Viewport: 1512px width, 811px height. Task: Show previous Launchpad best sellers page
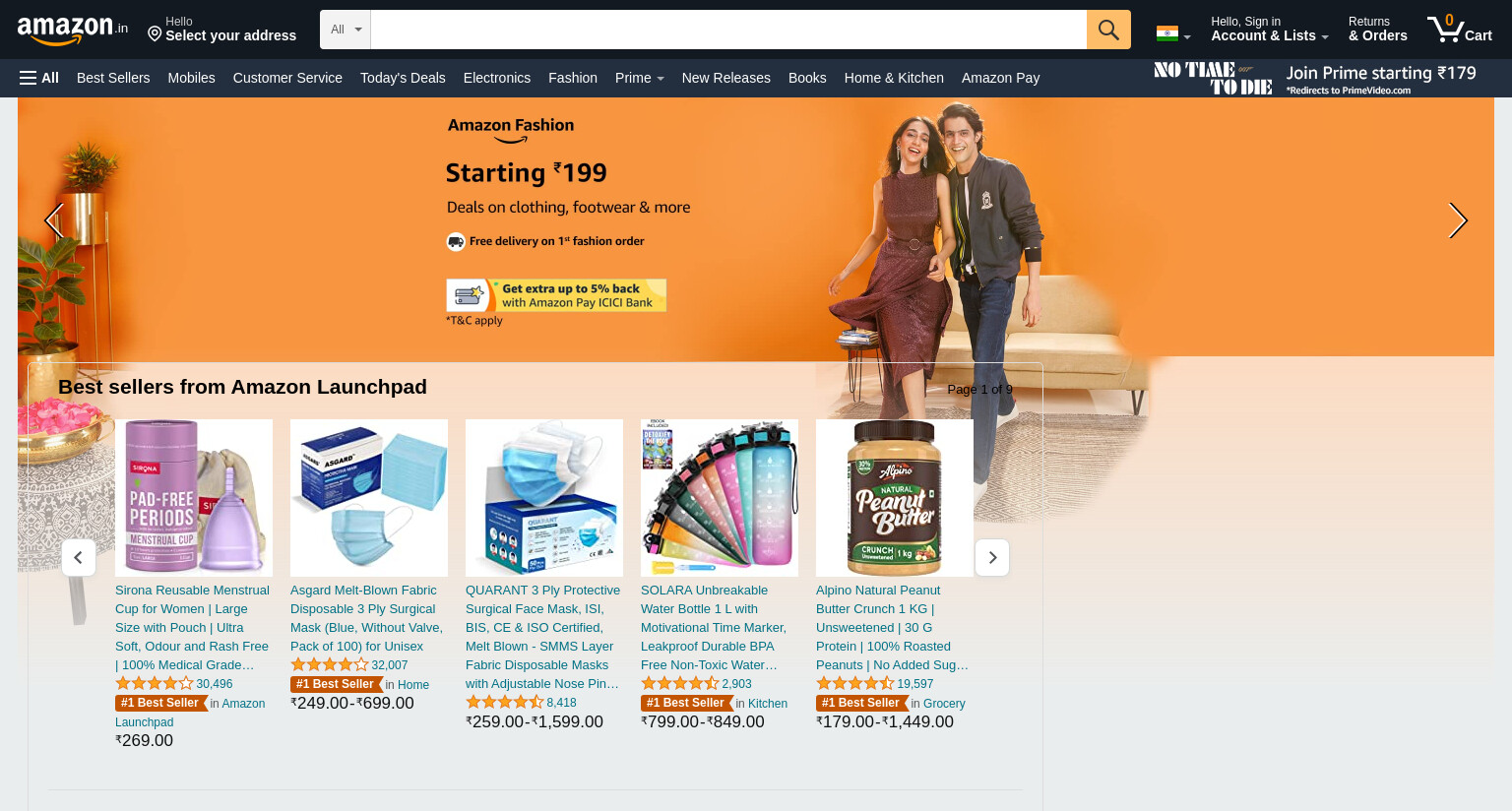pos(79,557)
